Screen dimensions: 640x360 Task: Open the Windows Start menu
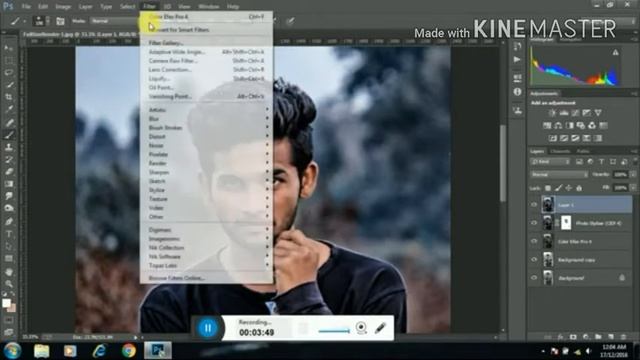12,351
